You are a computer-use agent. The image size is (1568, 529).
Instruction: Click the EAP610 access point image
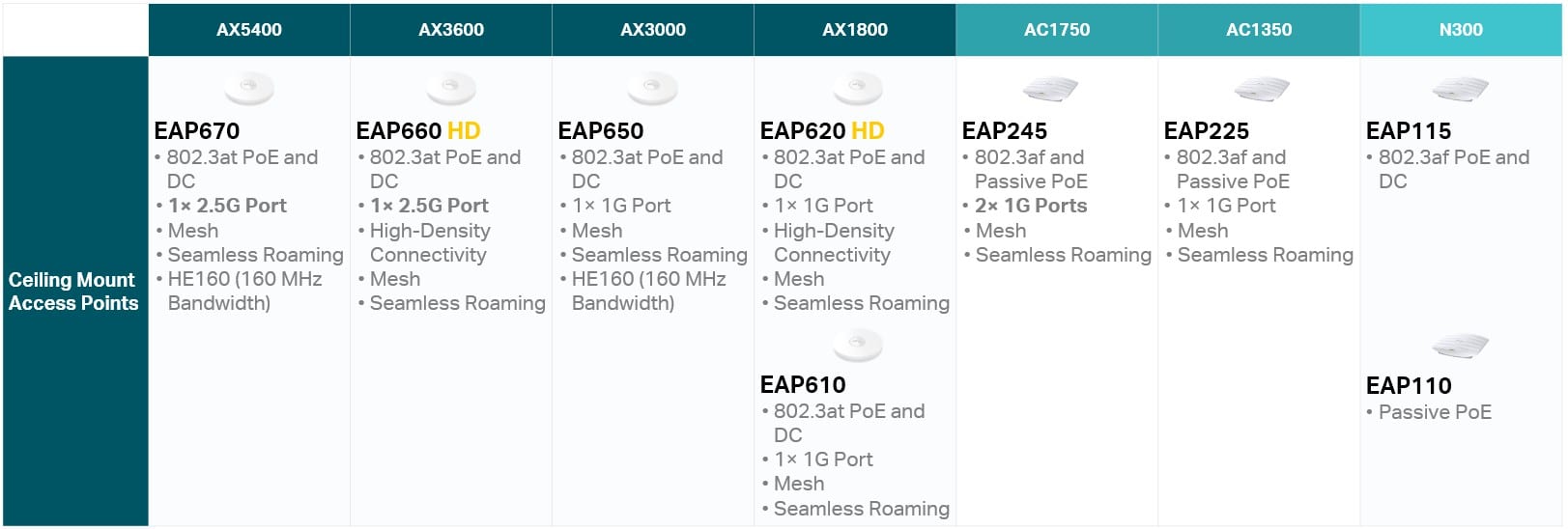click(858, 345)
